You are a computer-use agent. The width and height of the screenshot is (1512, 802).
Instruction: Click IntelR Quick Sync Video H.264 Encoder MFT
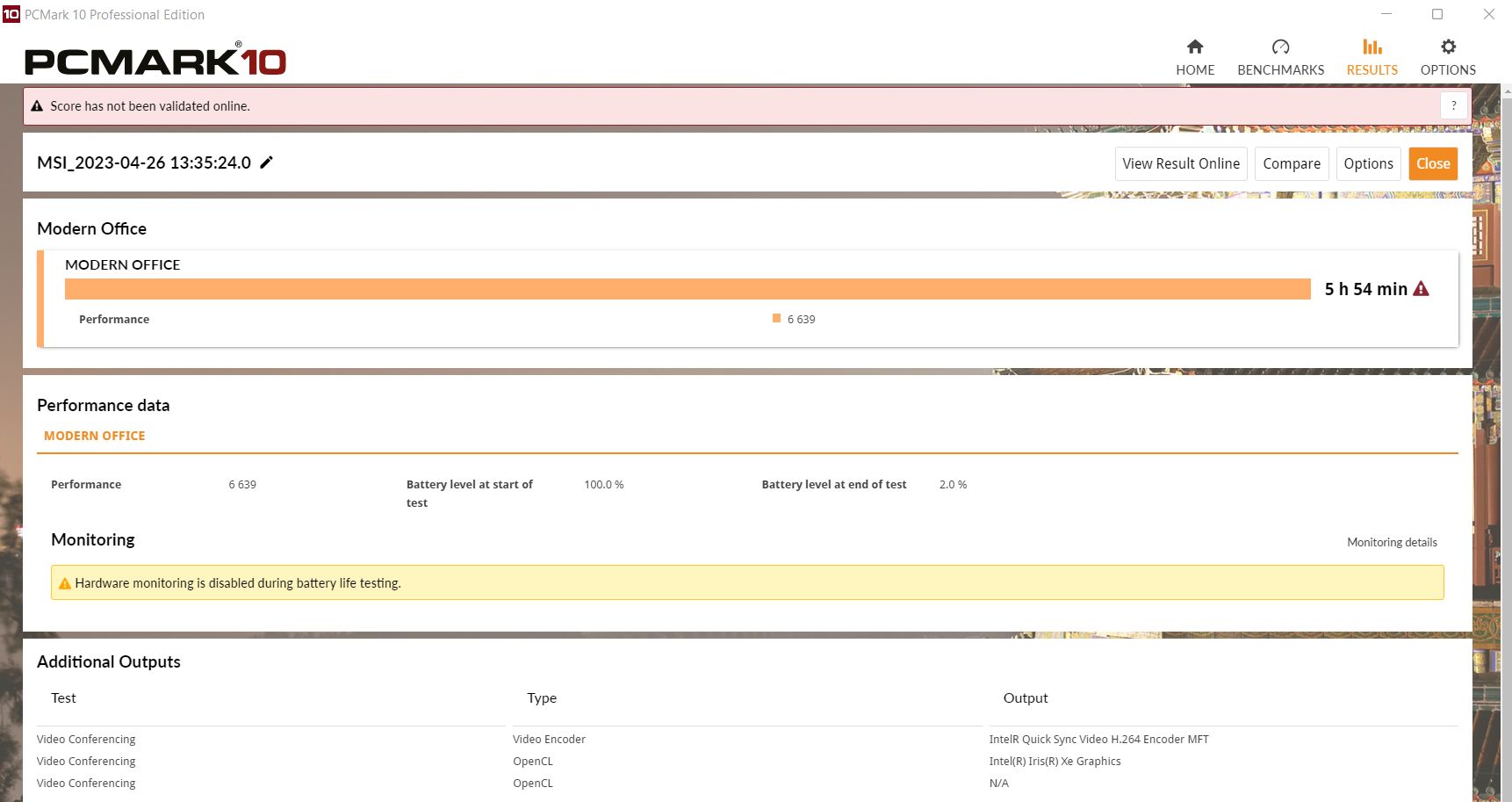coord(1098,739)
